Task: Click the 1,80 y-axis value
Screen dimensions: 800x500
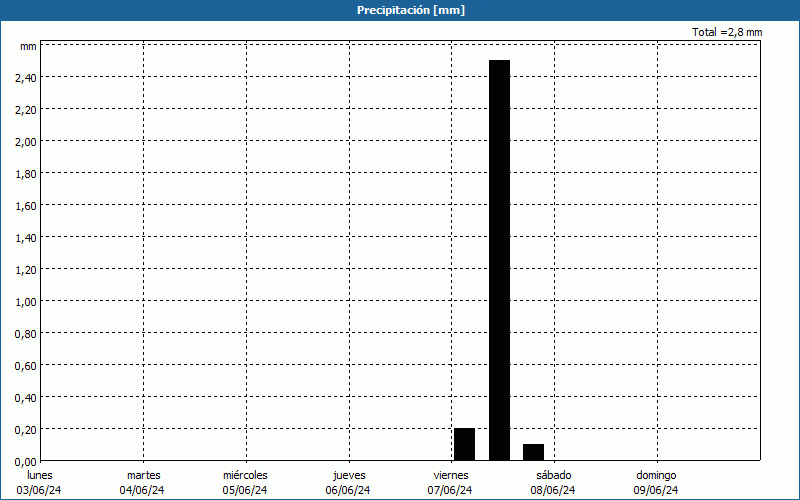Action: (x=26, y=174)
